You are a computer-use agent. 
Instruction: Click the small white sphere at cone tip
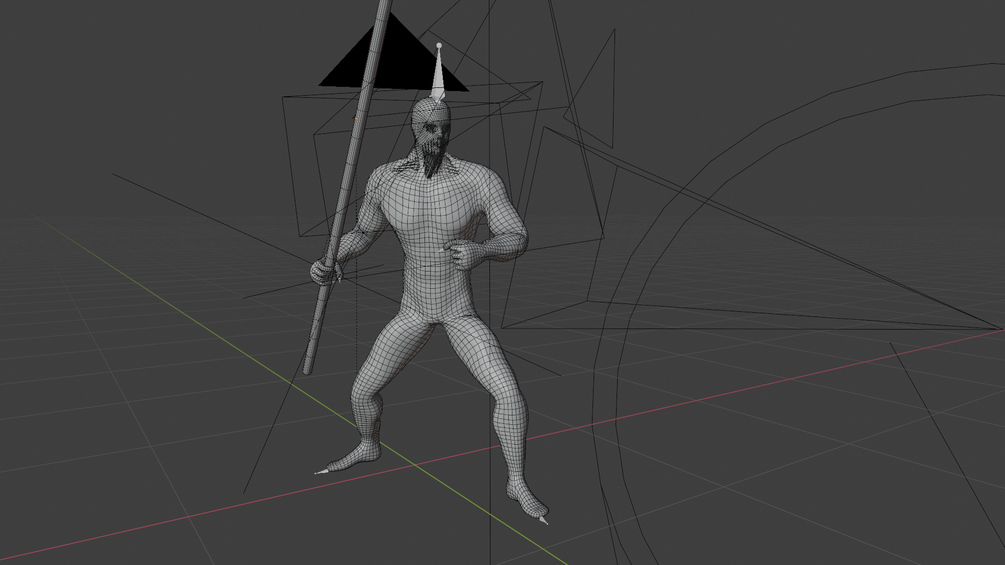tap(438, 45)
